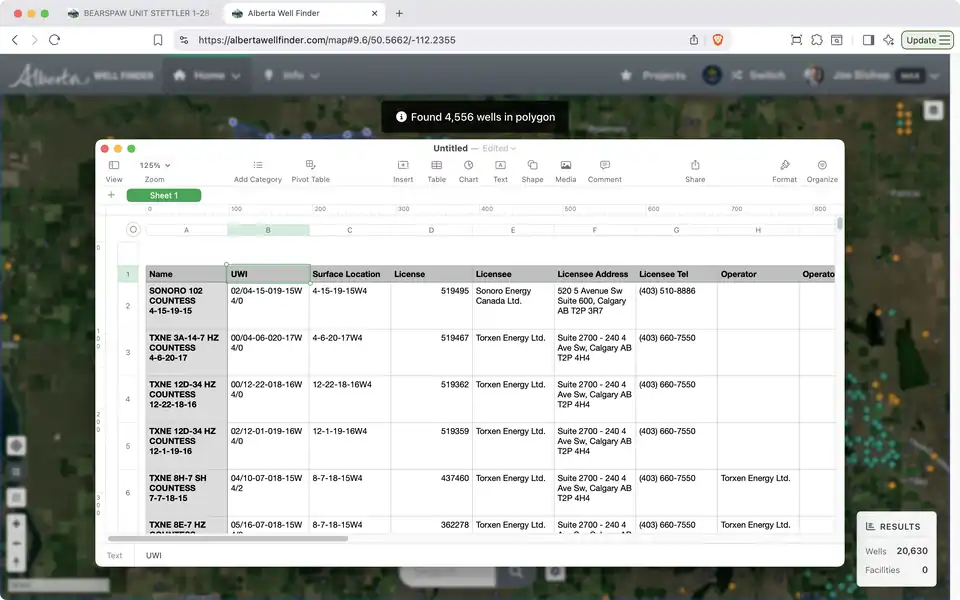Open the browser hamburger menu
Image resolution: width=960 pixels, height=600 pixels.
point(945,40)
